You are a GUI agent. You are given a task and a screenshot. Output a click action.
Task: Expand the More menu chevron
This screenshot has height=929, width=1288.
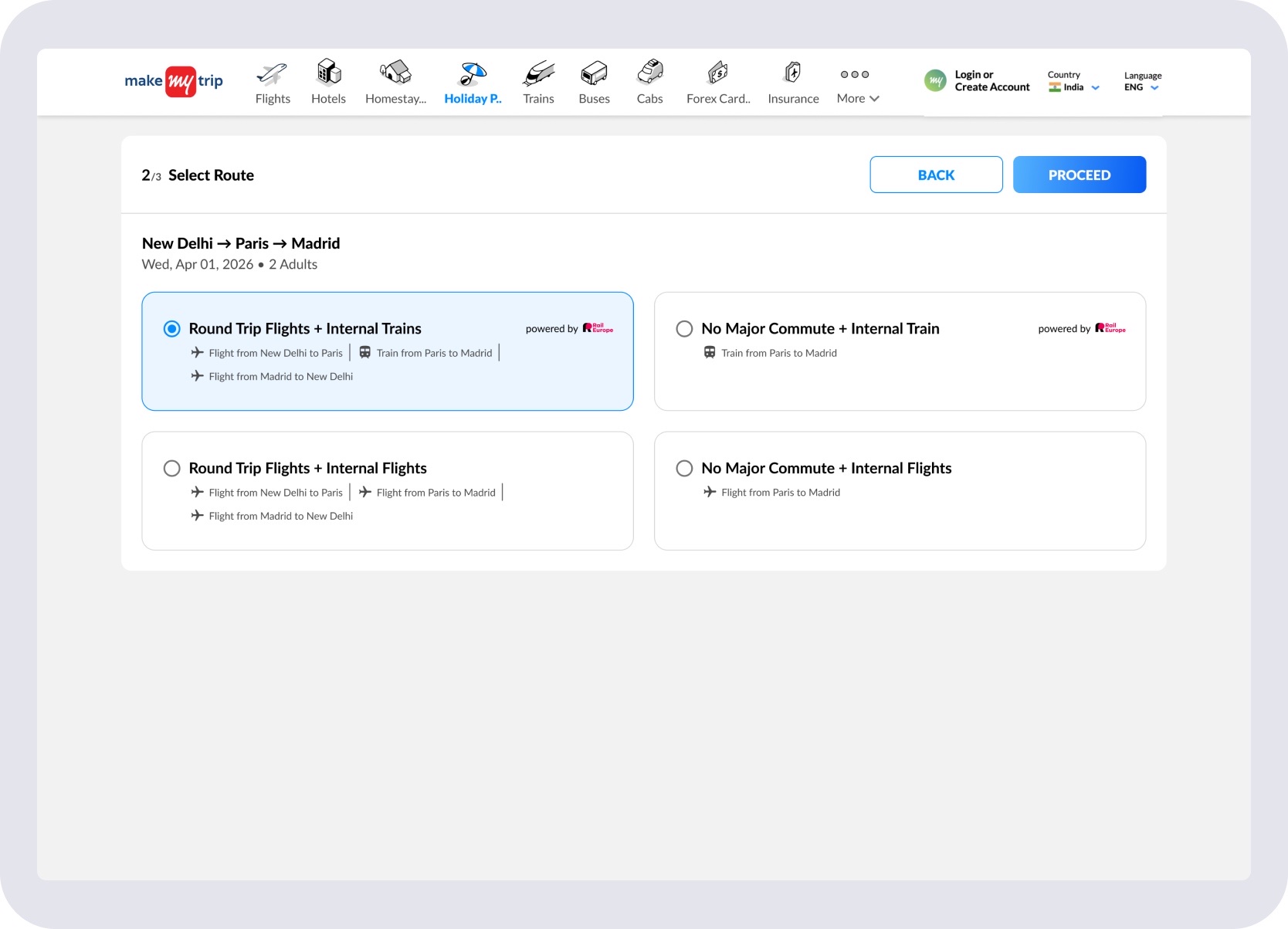point(874,99)
